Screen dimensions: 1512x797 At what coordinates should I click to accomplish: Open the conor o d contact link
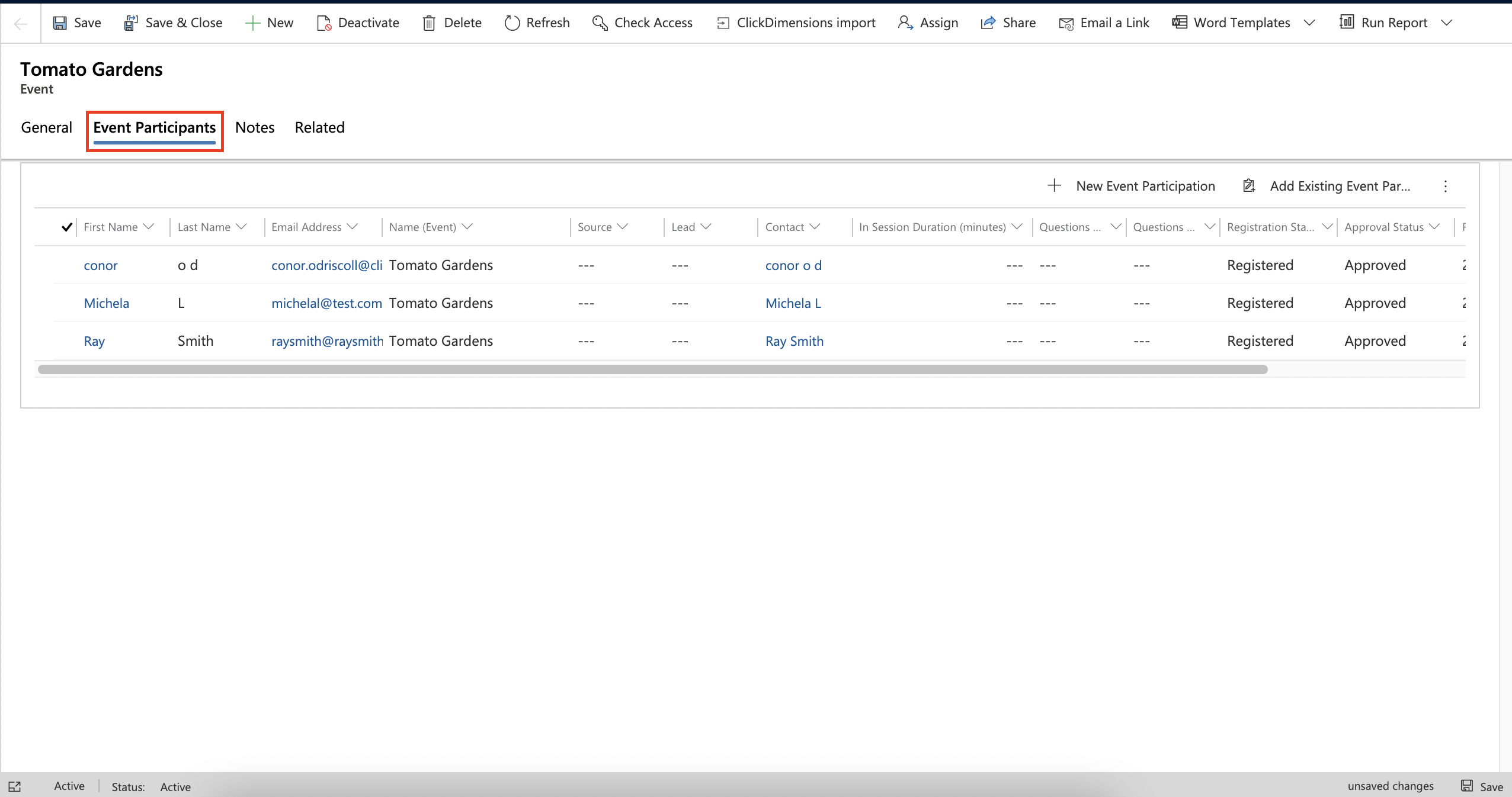coord(793,265)
